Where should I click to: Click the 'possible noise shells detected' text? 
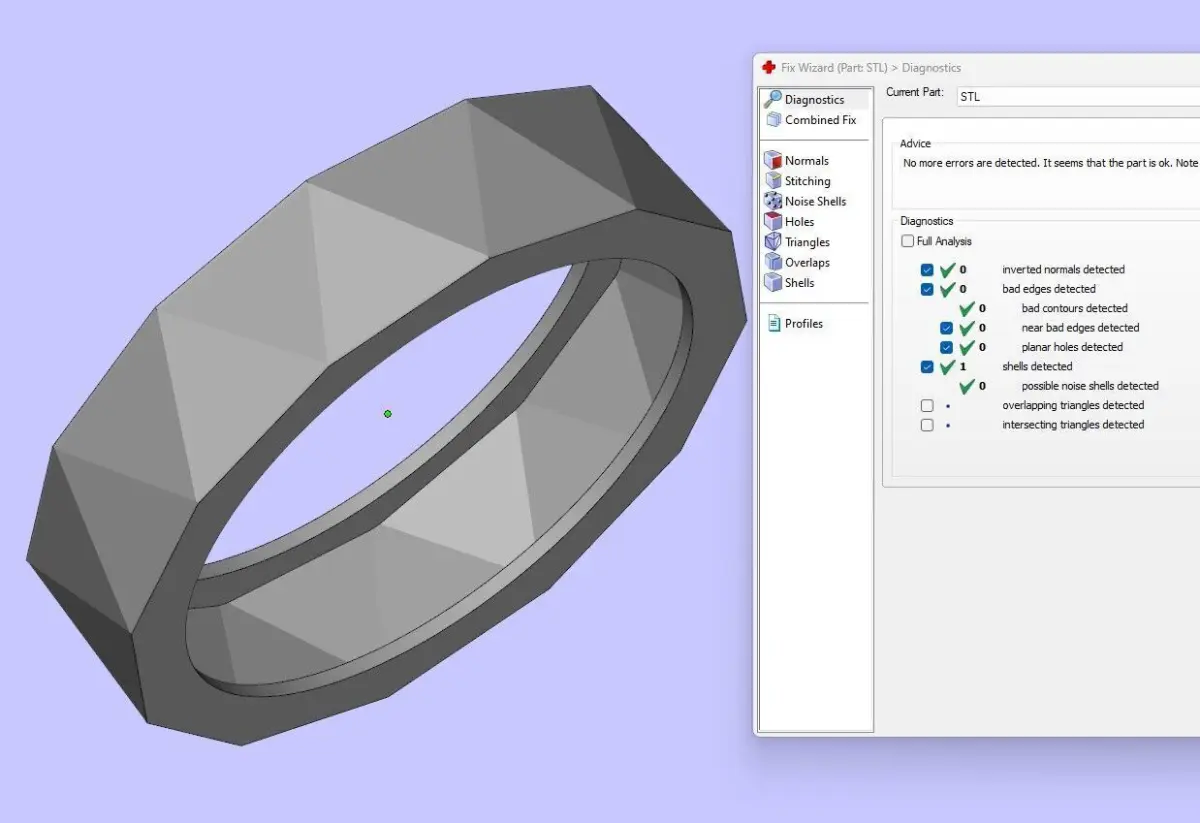(1090, 386)
